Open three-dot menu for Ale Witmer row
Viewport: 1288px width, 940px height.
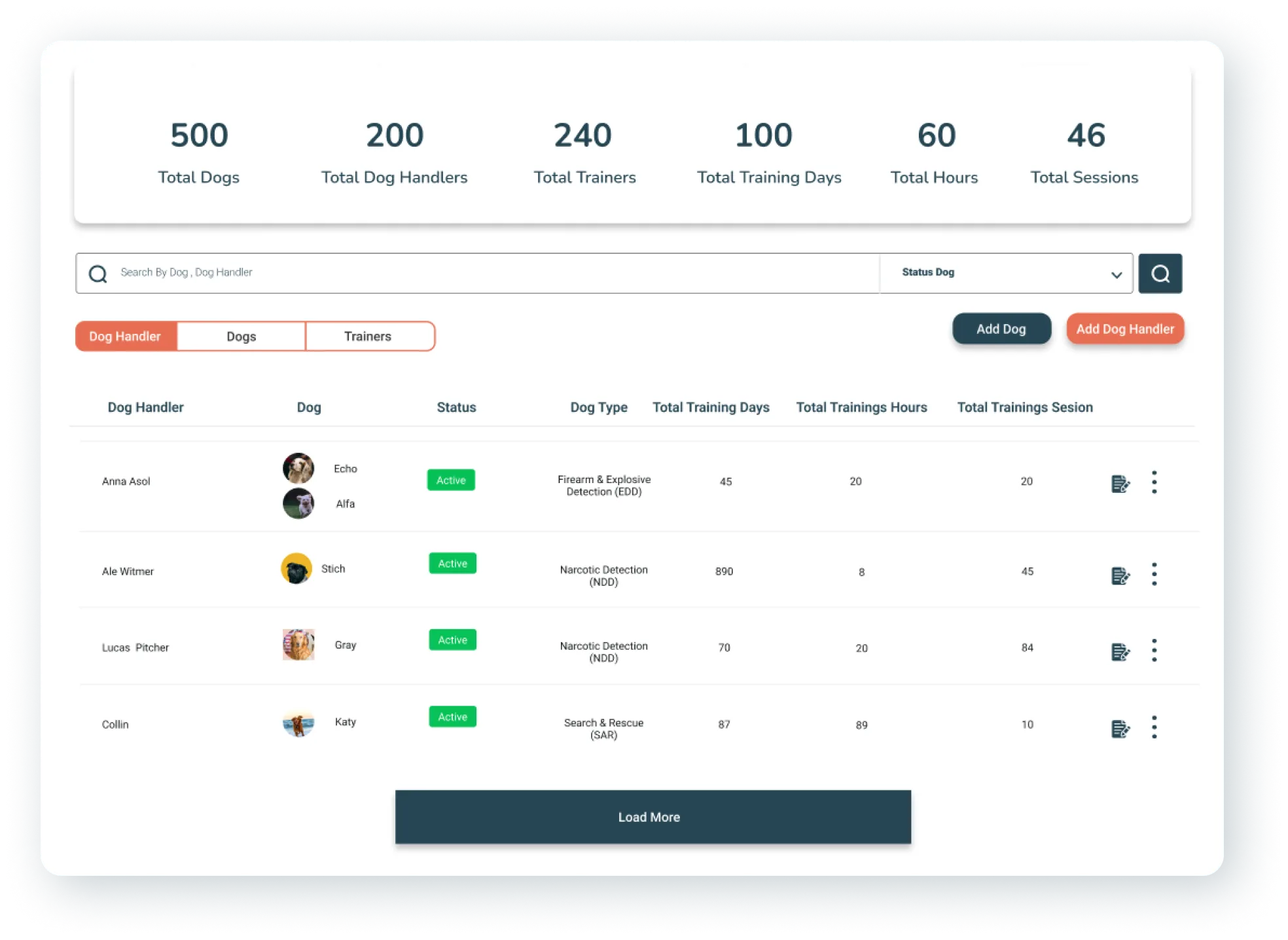1154,574
